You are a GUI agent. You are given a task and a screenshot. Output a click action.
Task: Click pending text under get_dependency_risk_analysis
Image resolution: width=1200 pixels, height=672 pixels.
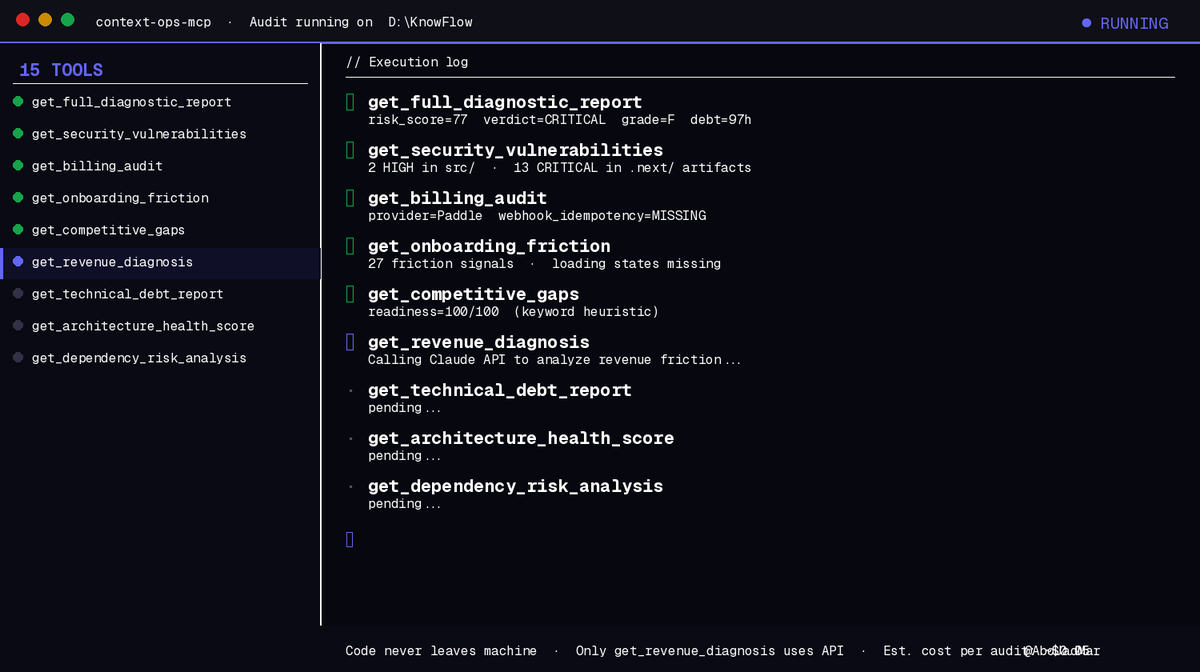coord(405,504)
